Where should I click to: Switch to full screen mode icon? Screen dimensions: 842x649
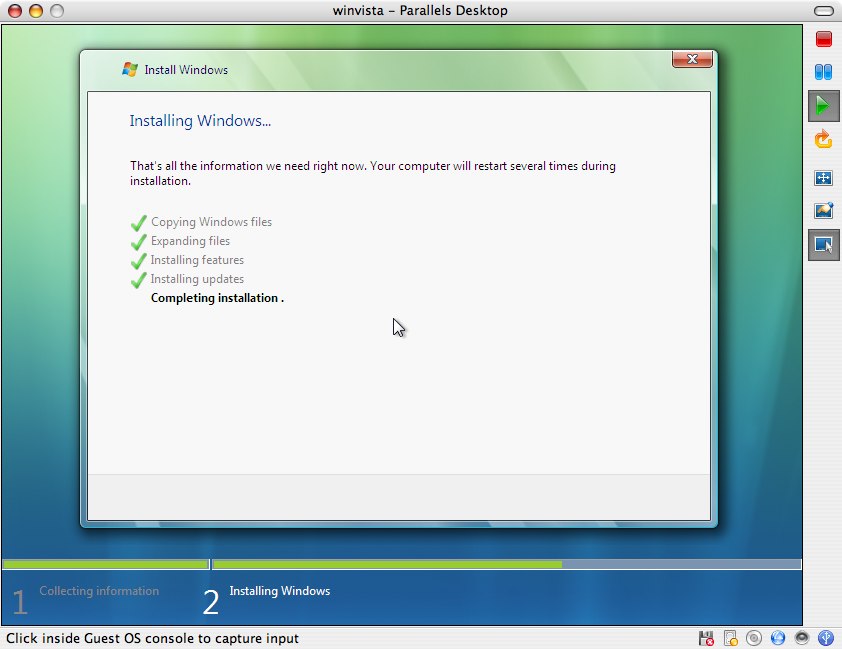click(x=823, y=178)
